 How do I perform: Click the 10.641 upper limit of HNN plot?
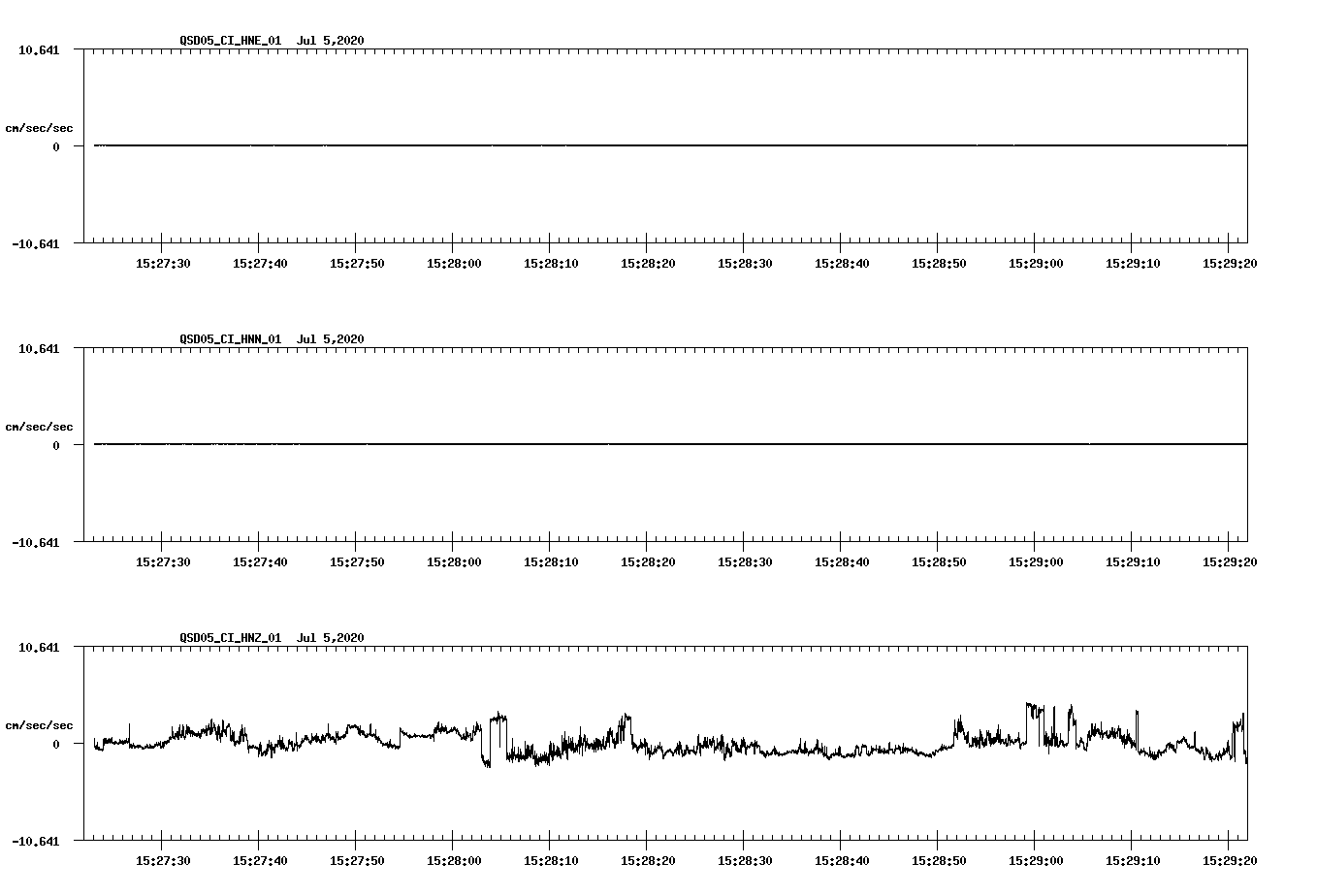[39, 348]
